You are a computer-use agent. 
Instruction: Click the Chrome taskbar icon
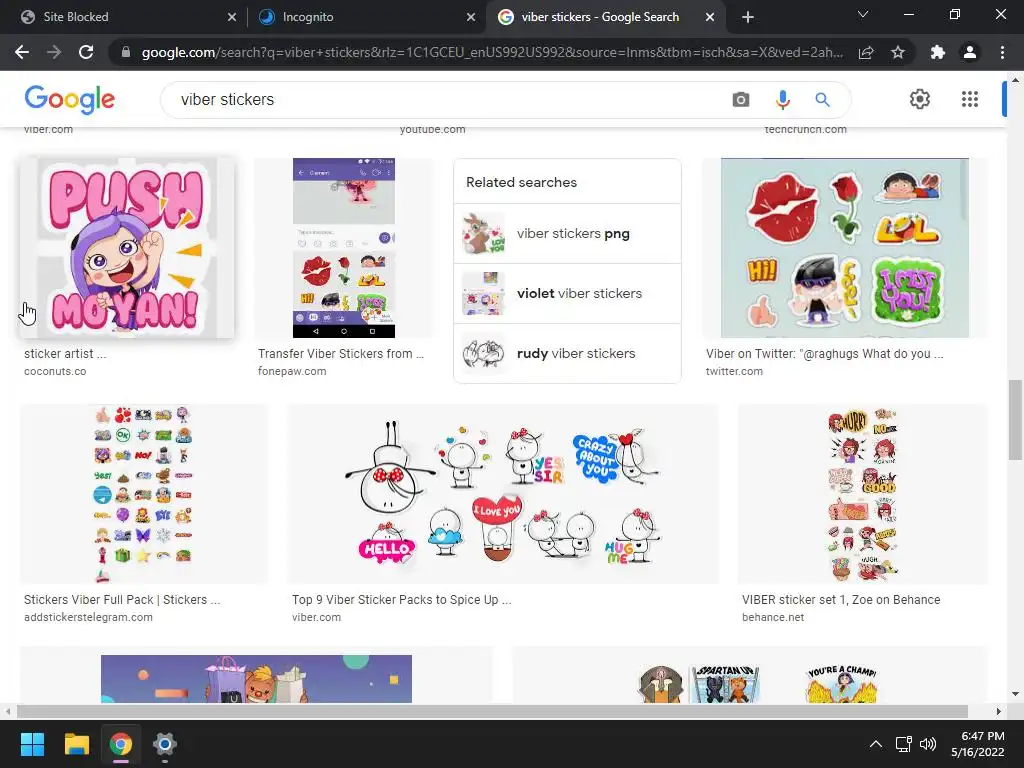pos(120,744)
